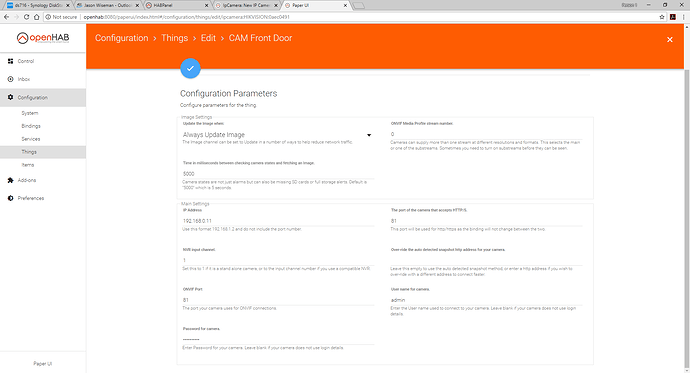690x373 pixels.
Task: Switch to the Jason Wiseman Outlook tab
Action: 106,5
